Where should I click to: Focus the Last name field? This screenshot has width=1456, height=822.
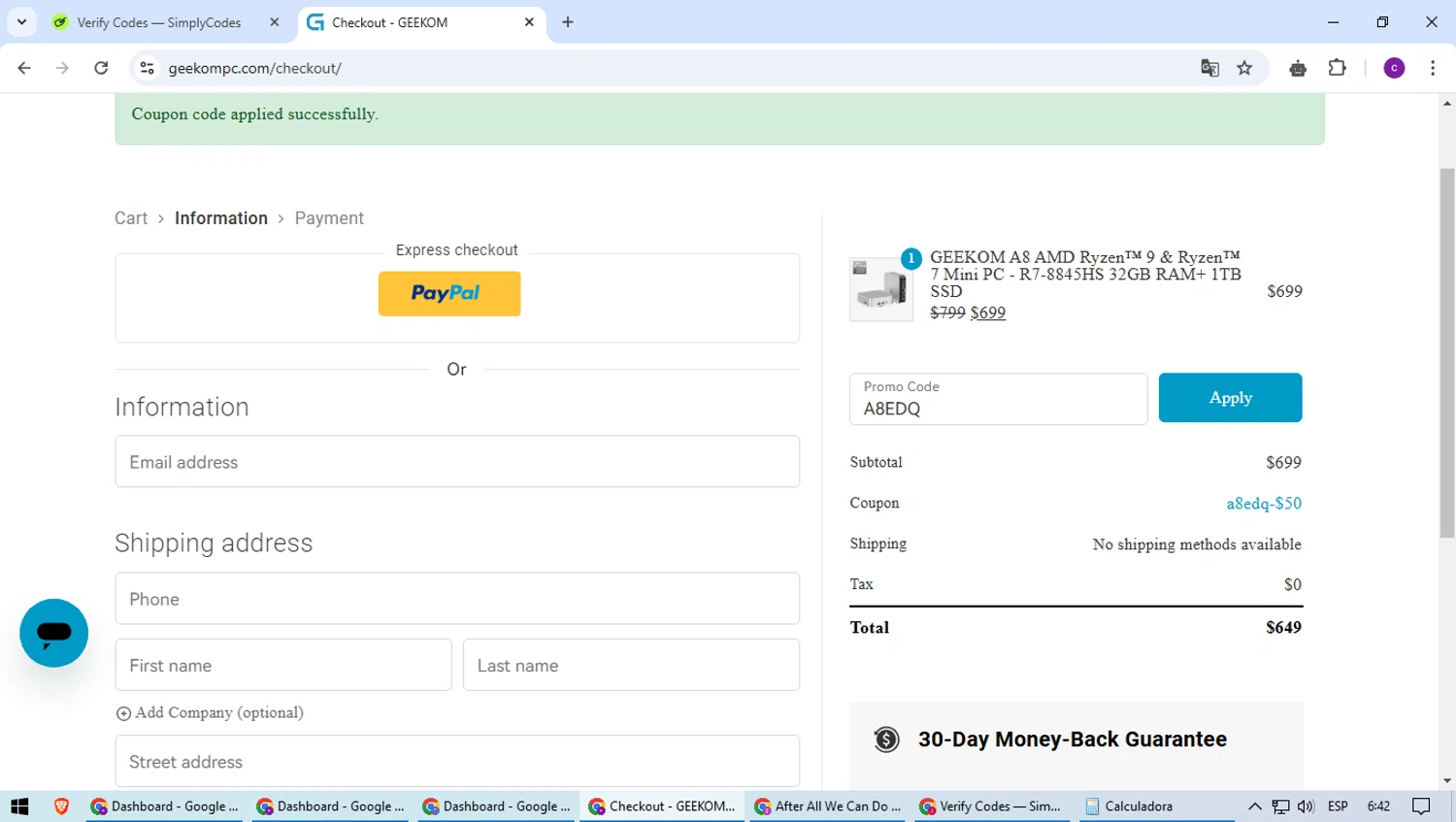[x=631, y=665]
